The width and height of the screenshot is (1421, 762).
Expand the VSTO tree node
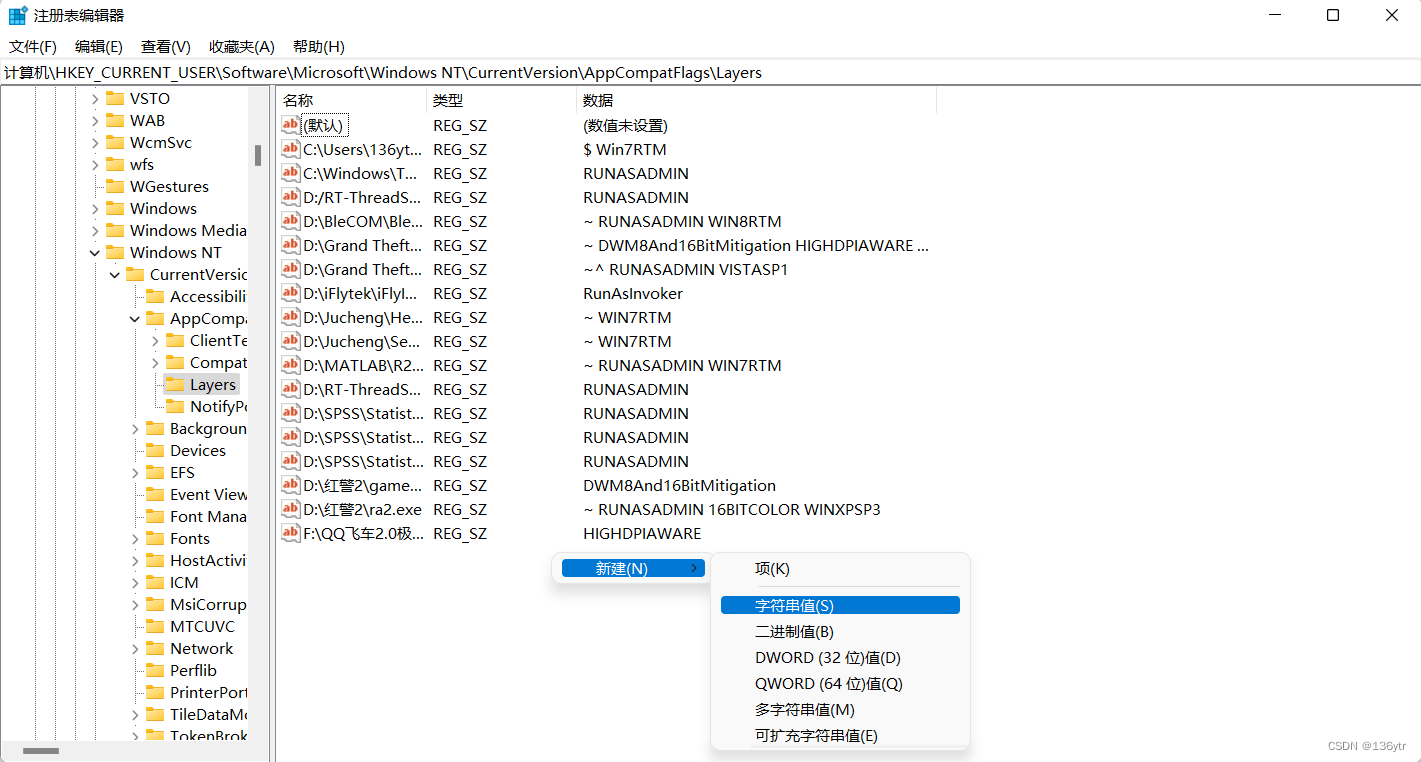[95, 98]
